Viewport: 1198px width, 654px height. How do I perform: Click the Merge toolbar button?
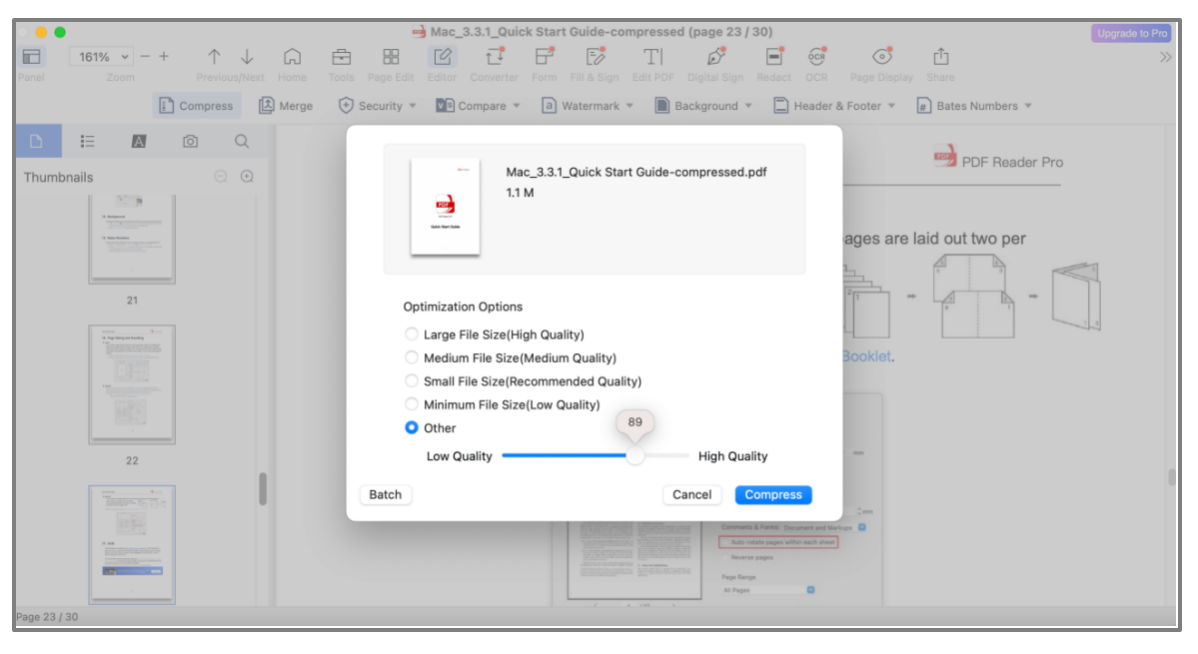point(286,105)
